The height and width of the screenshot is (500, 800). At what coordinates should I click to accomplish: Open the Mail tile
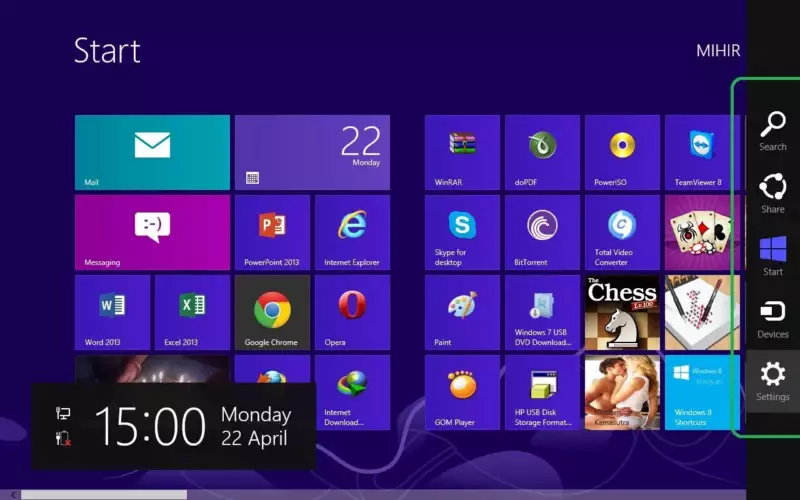[152, 152]
